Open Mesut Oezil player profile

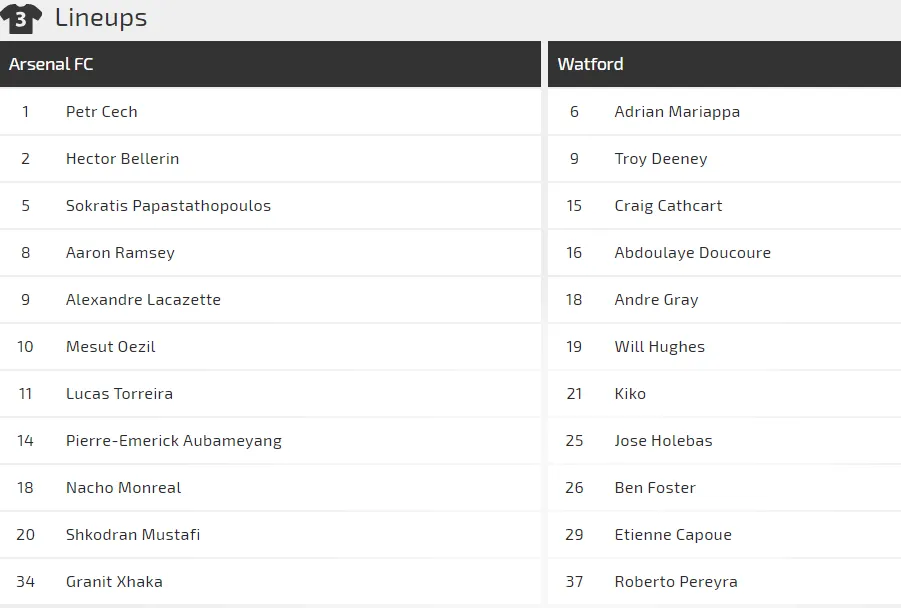click(110, 347)
